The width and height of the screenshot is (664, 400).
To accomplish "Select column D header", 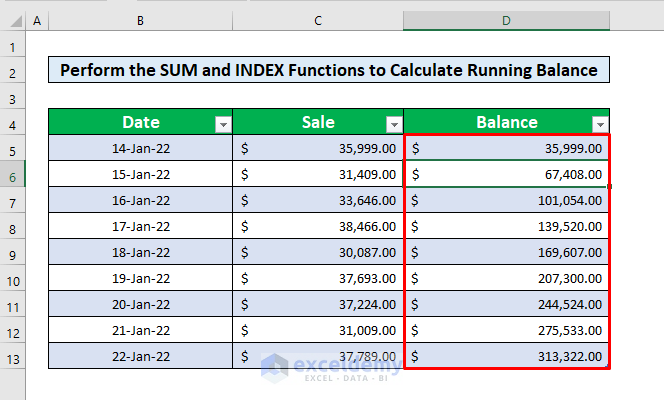I will click(506, 21).
